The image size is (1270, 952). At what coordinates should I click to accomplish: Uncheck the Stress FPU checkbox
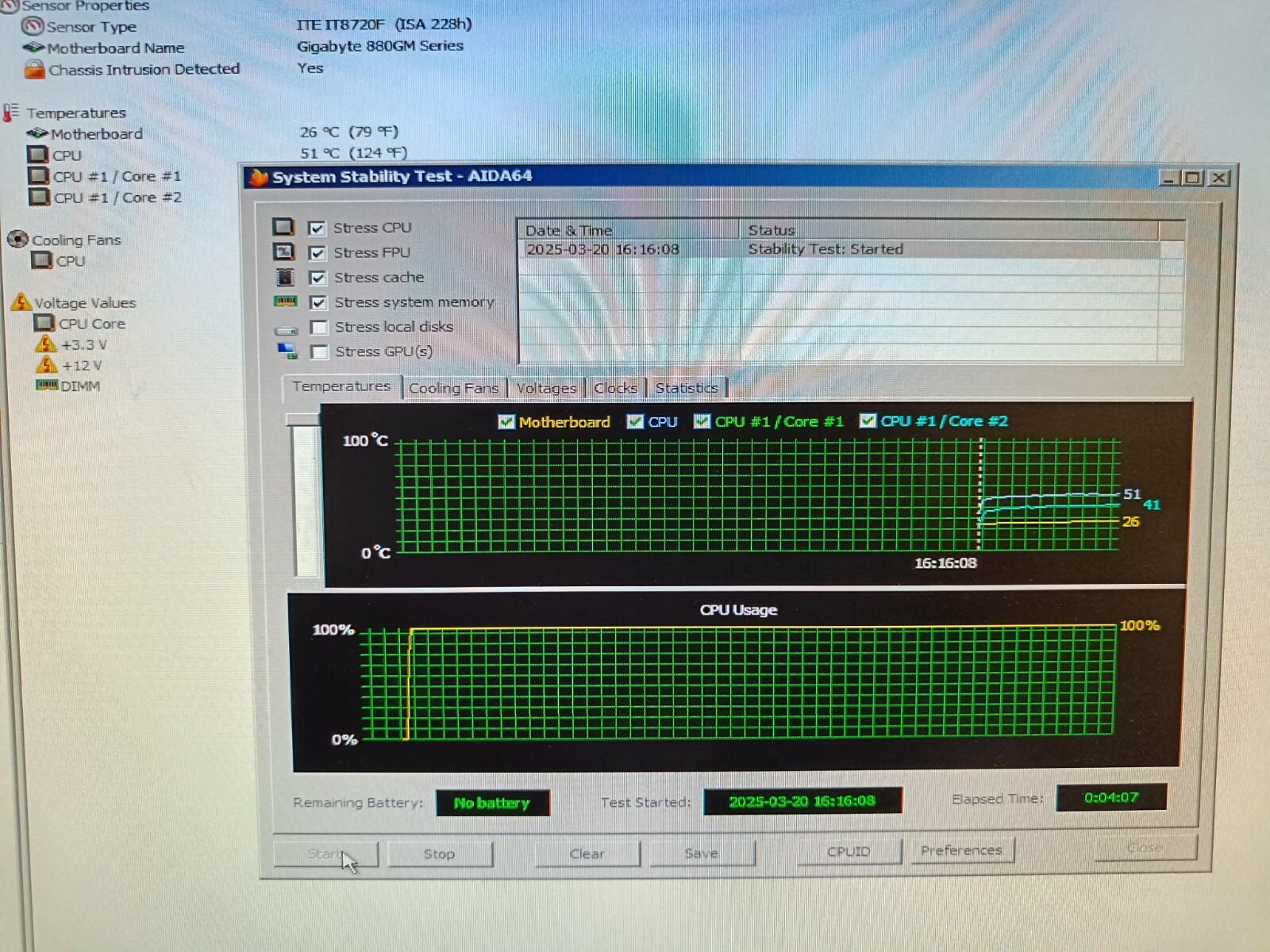pos(317,253)
